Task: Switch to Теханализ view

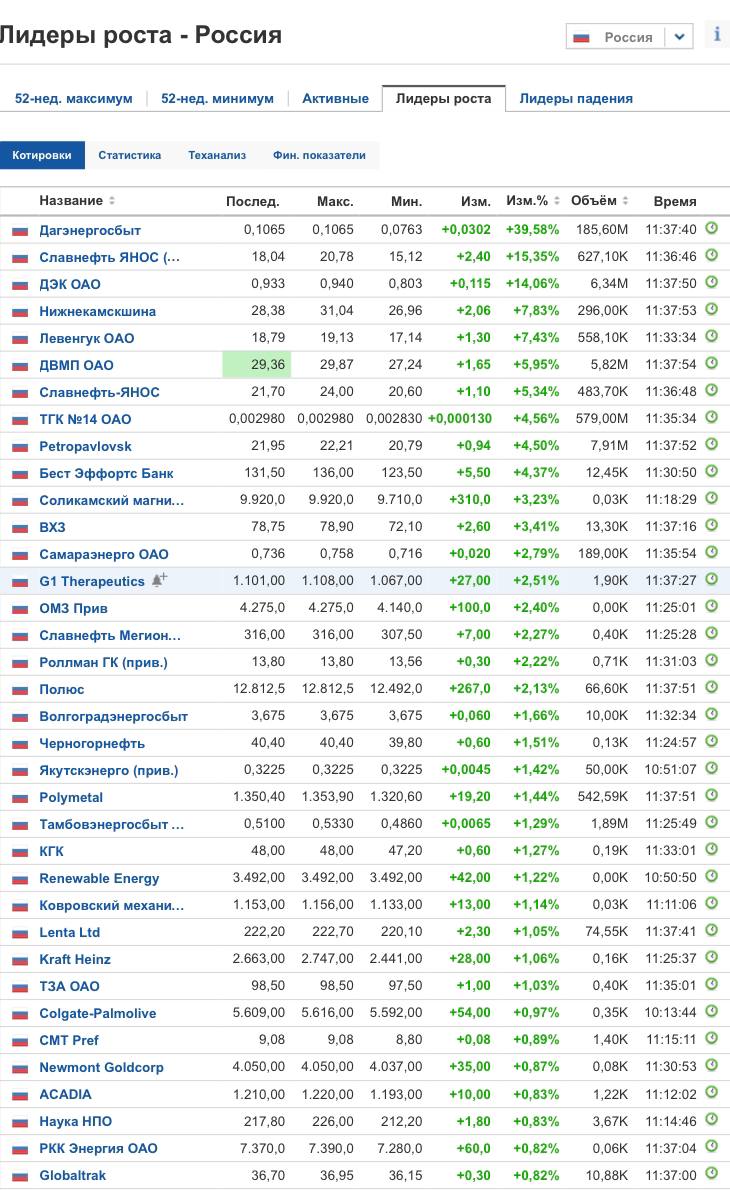Action: tap(217, 155)
